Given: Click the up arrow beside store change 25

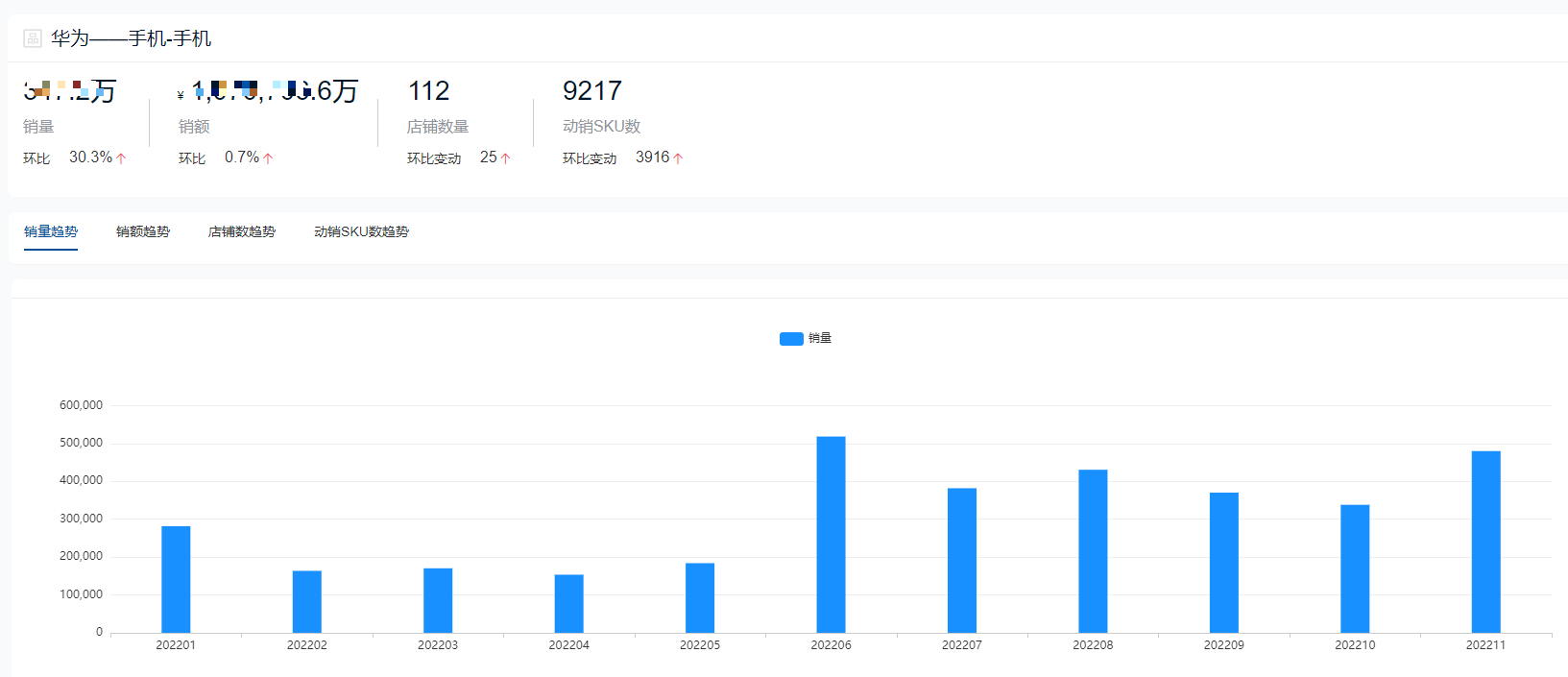Looking at the screenshot, I should coord(506,158).
